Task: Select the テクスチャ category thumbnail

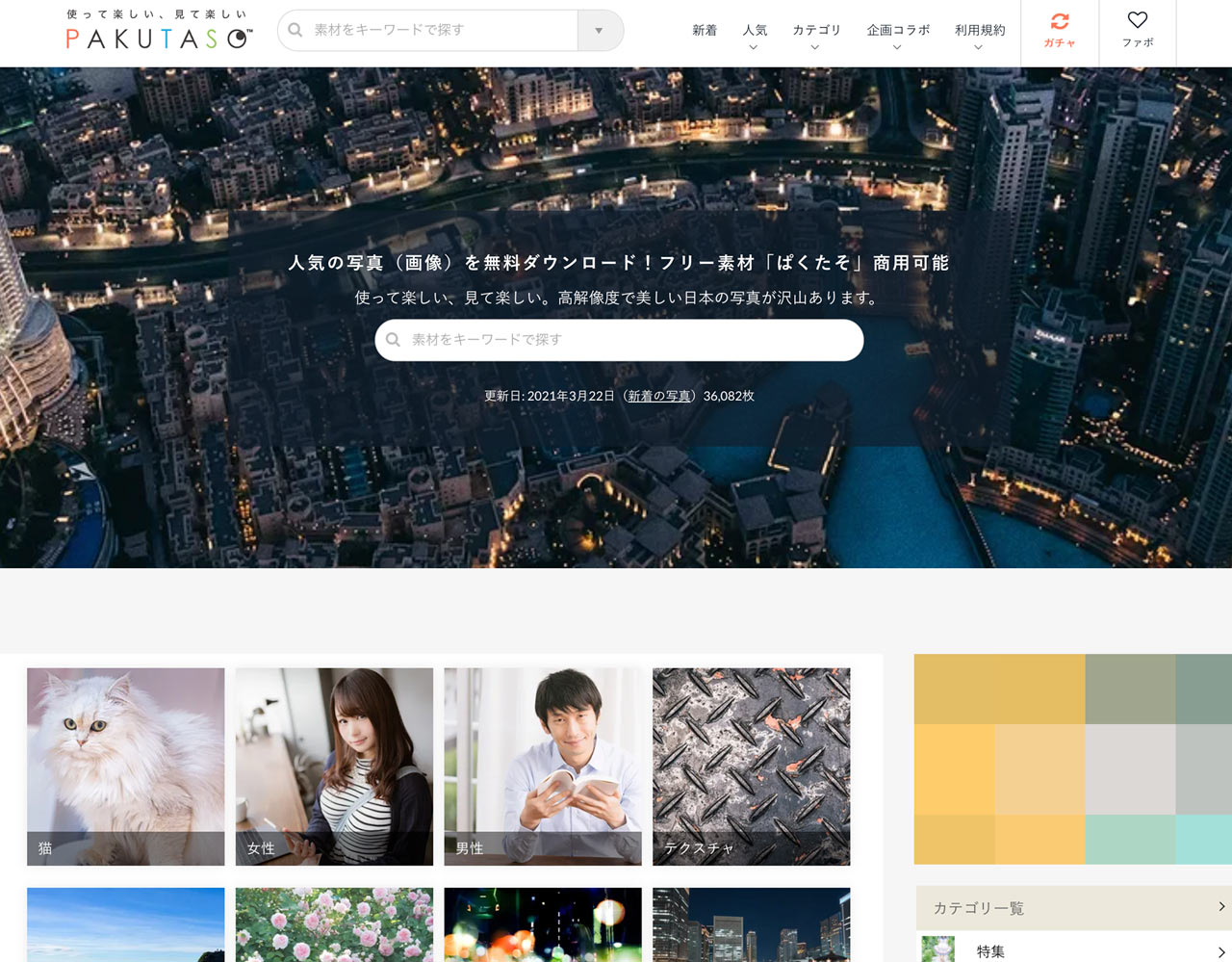Action: click(751, 767)
